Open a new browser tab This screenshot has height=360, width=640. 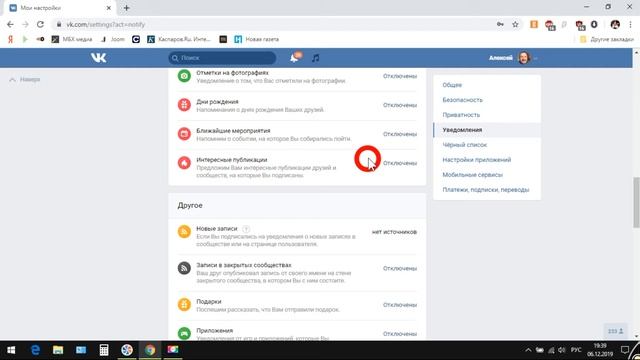click(127, 8)
